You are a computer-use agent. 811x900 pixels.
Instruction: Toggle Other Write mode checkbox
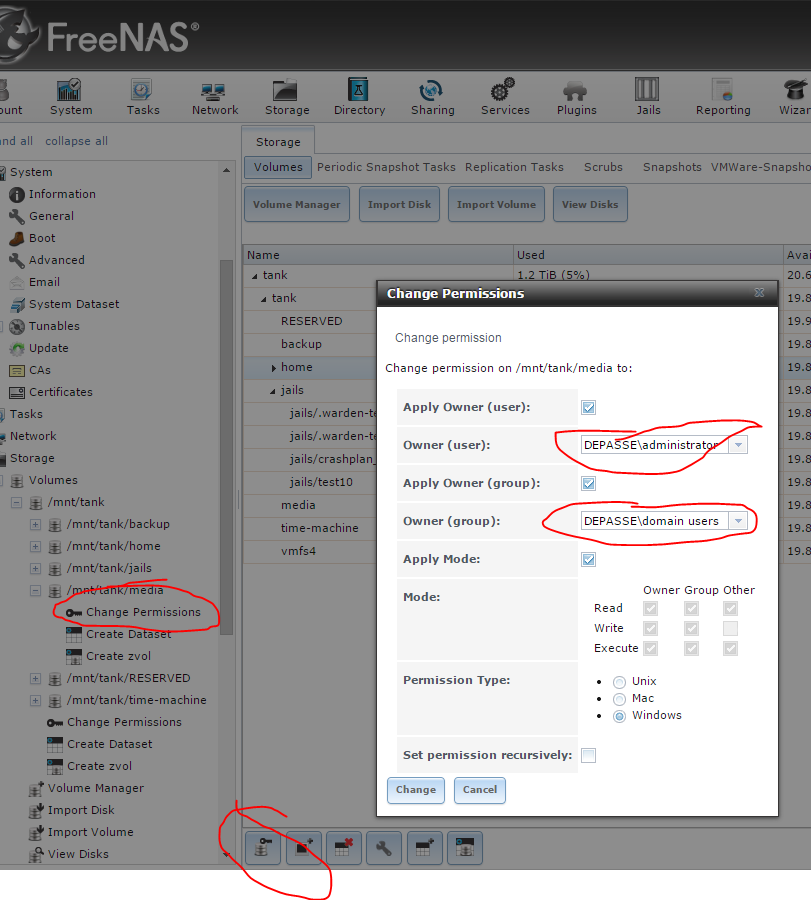[x=730, y=629]
